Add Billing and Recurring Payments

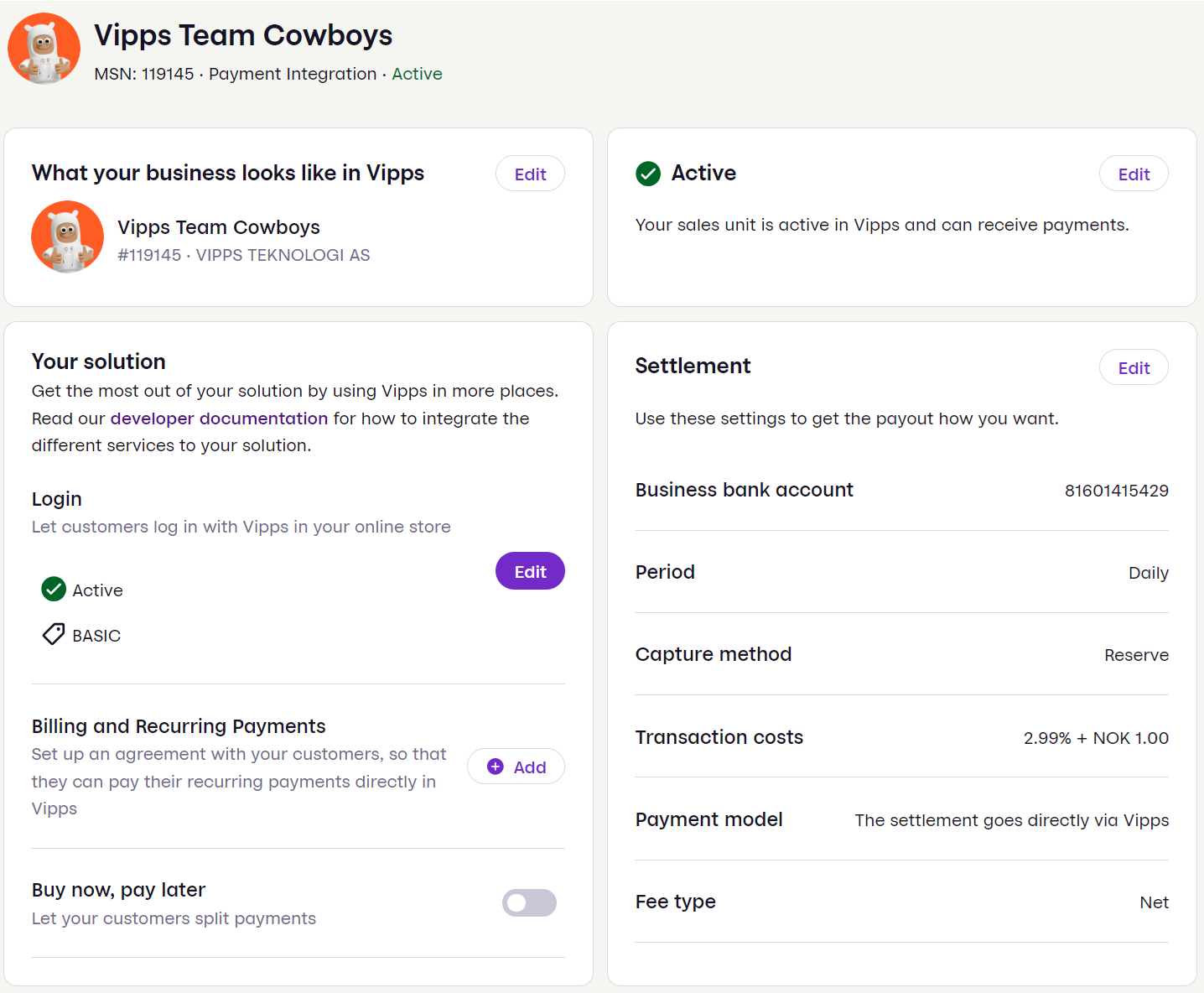[x=516, y=767]
